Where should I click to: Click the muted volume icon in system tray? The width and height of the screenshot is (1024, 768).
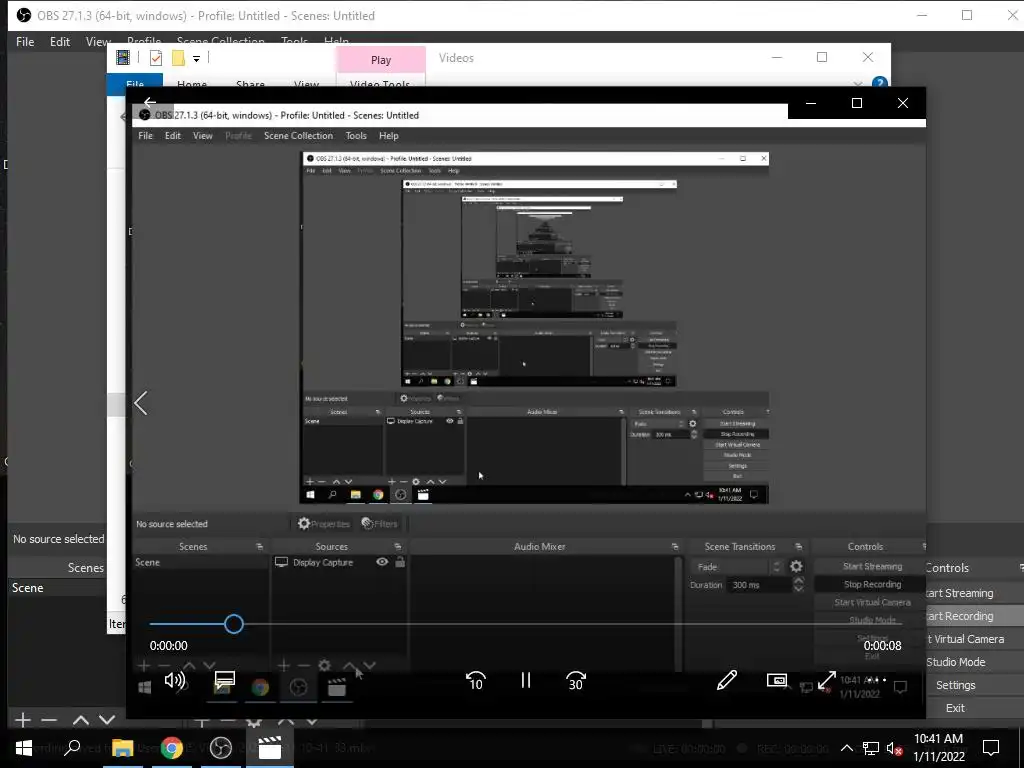(894, 748)
